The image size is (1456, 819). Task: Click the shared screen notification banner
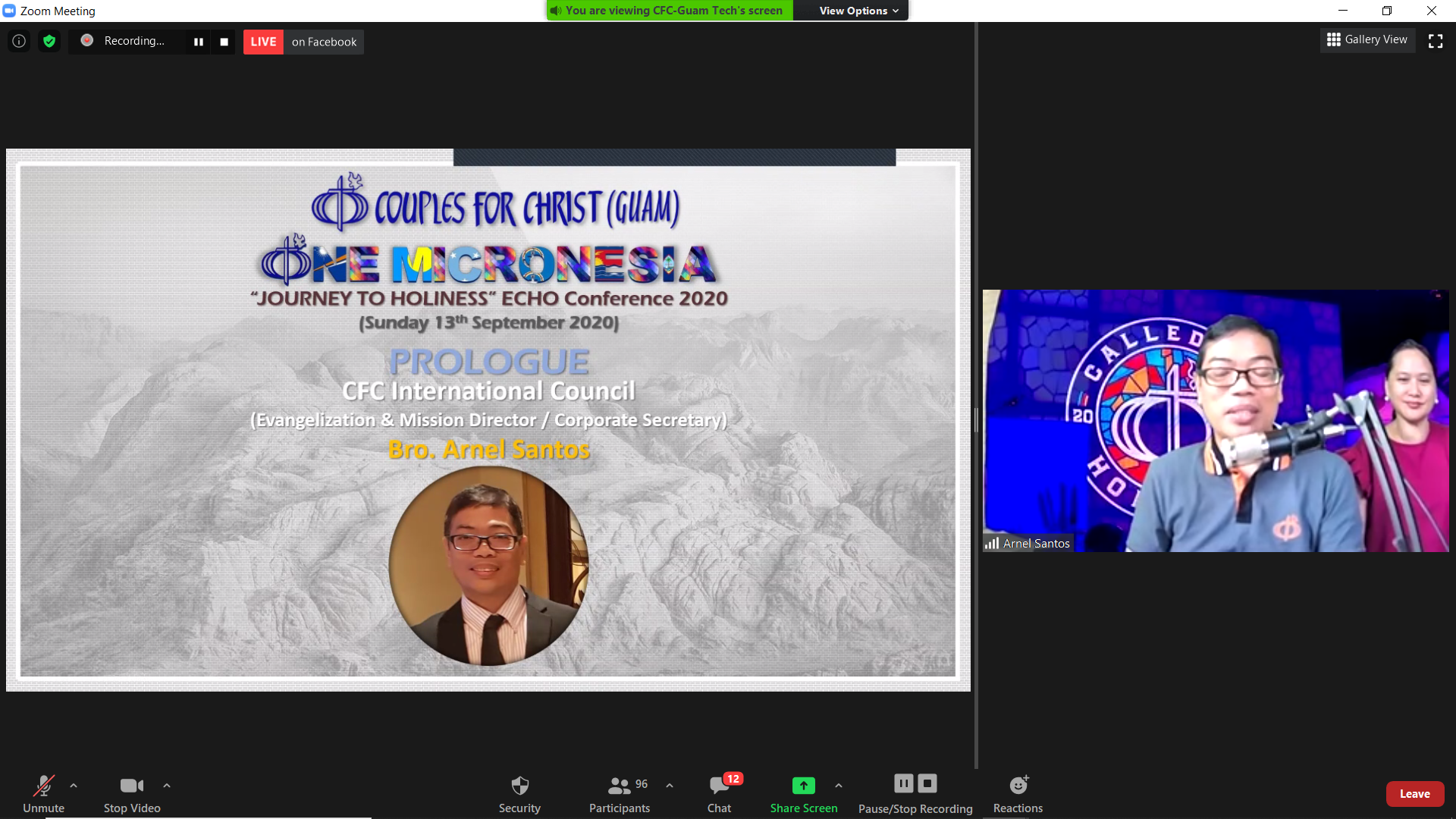(670, 11)
